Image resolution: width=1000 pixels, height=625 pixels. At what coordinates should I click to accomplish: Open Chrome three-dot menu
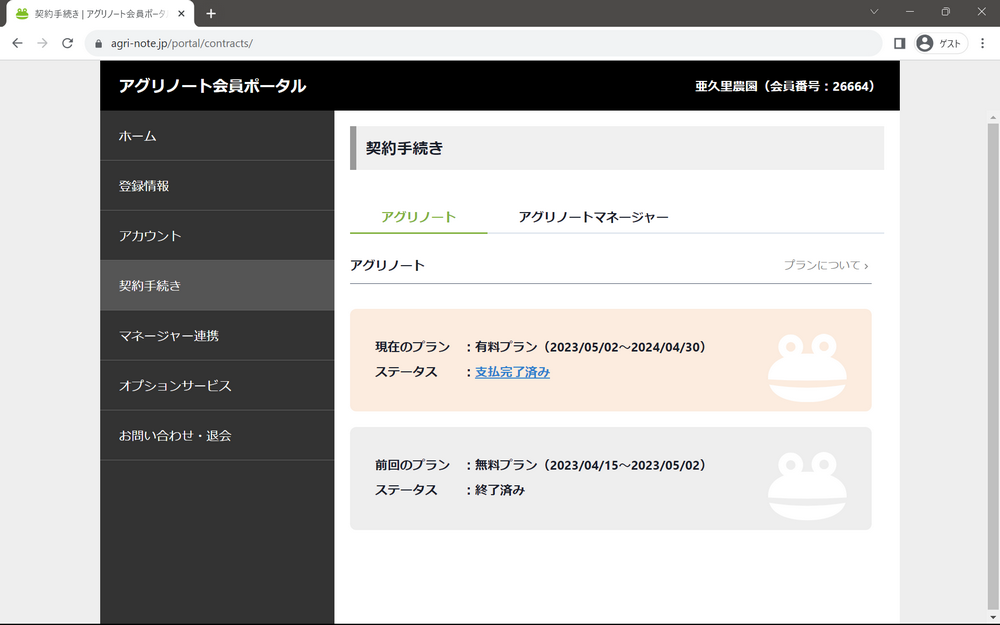[983, 43]
